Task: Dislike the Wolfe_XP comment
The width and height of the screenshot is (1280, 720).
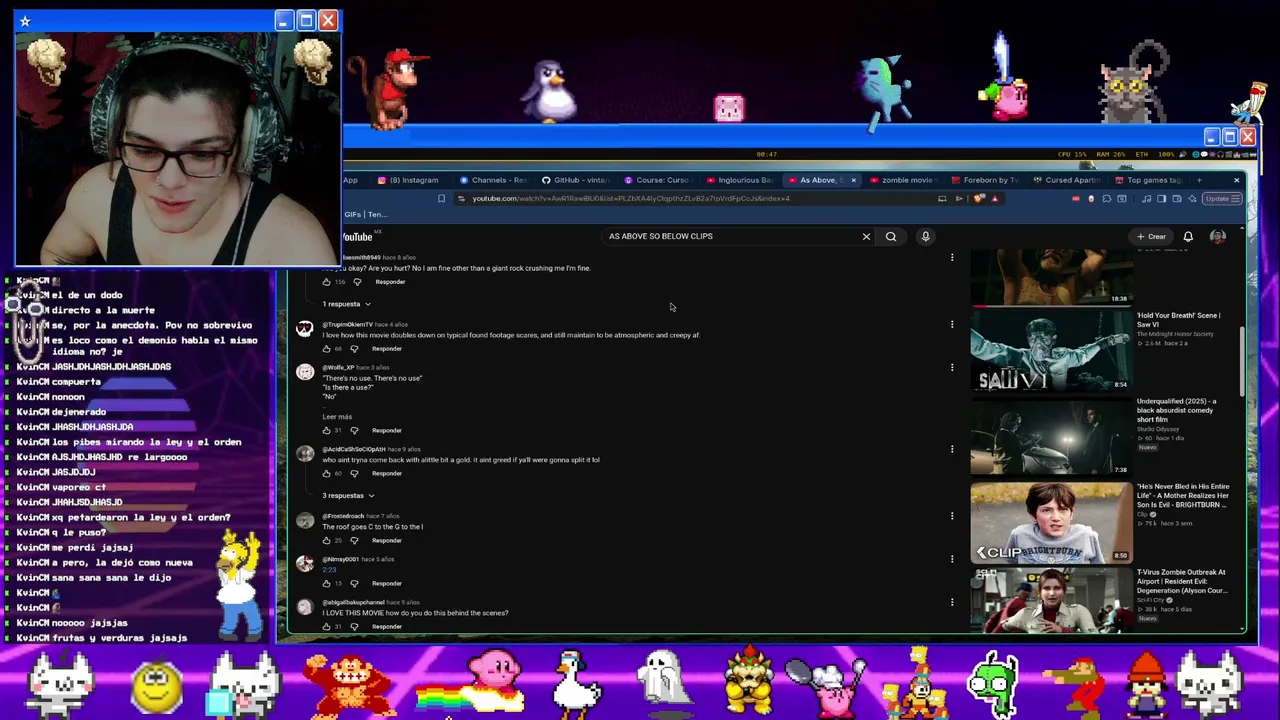Action: 354,431
